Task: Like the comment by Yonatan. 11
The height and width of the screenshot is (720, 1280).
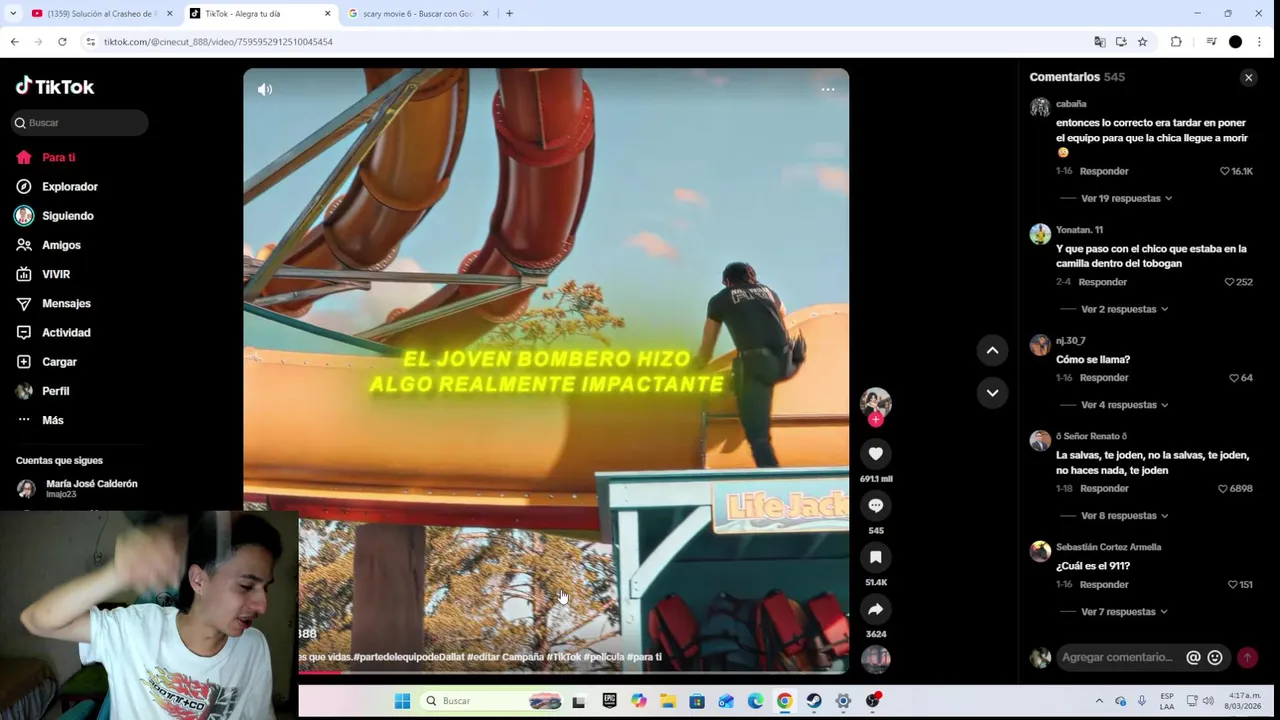Action: (x=1230, y=282)
